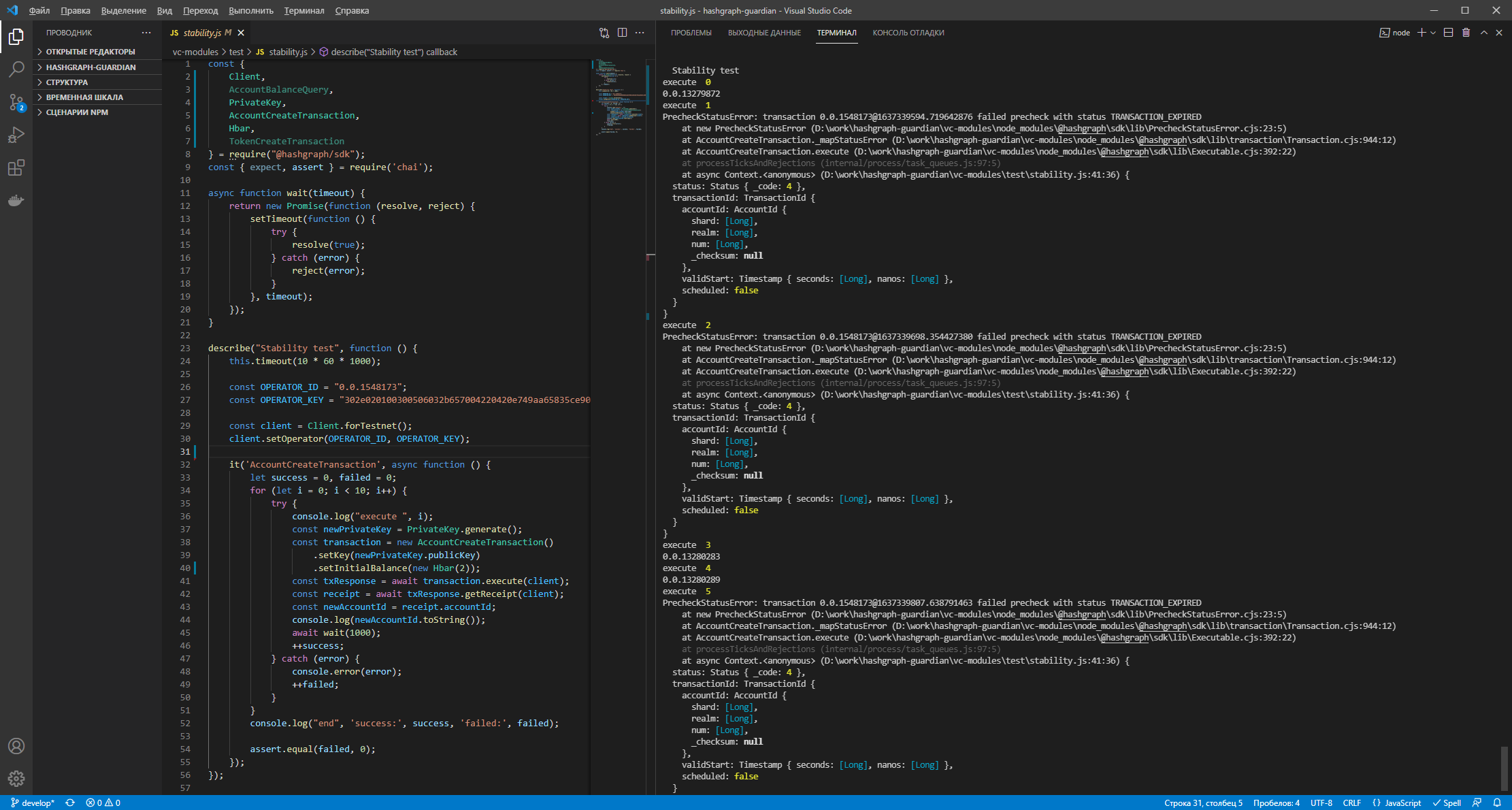Switch to the ПРОБЛЕМЫ tab
1512x810 pixels.
[690, 32]
